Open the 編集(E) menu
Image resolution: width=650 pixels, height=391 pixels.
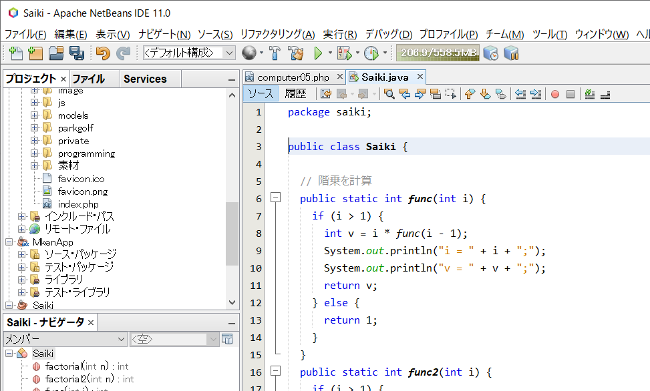(71, 34)
